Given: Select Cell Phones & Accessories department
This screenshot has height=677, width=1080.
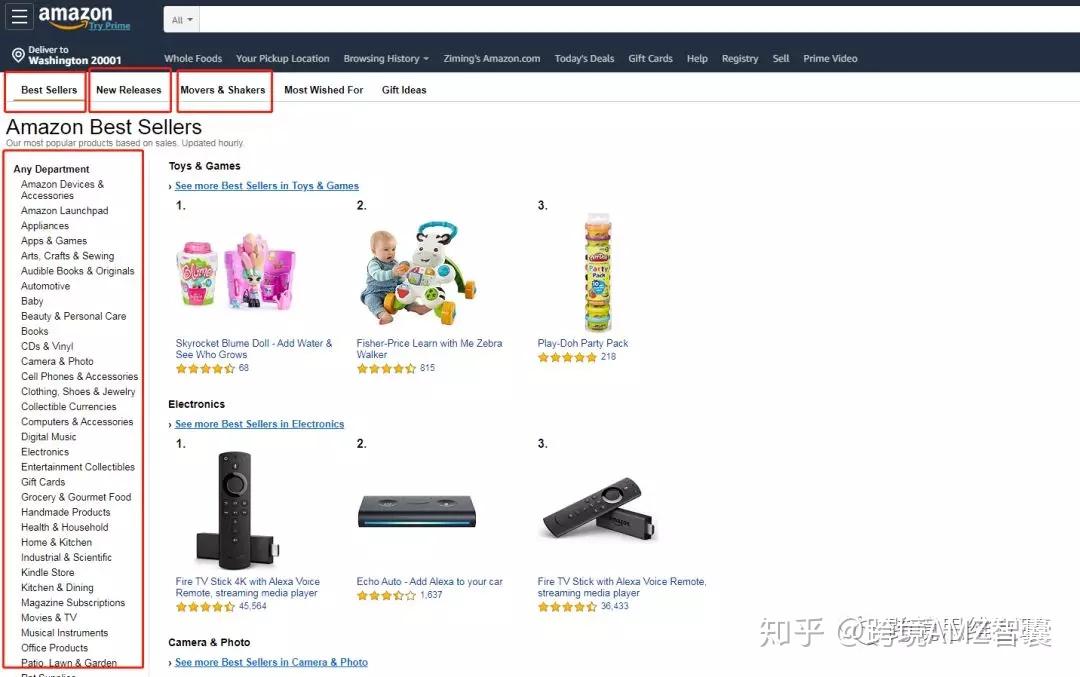Looking at the screenshot, I should tap(79, 377).
